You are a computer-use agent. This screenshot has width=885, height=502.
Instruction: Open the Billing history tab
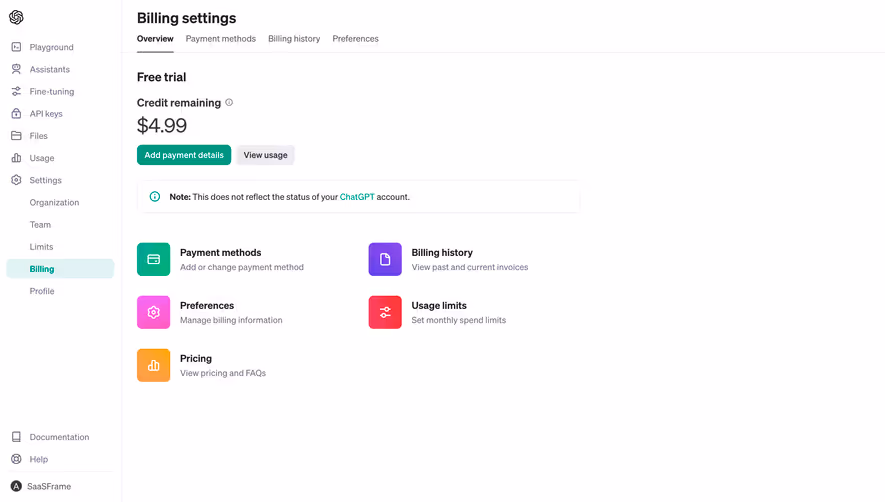[294, 39]
